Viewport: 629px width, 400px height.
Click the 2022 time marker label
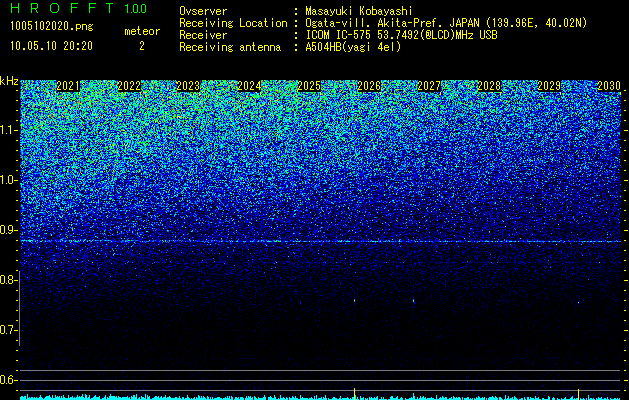(129, 86)
